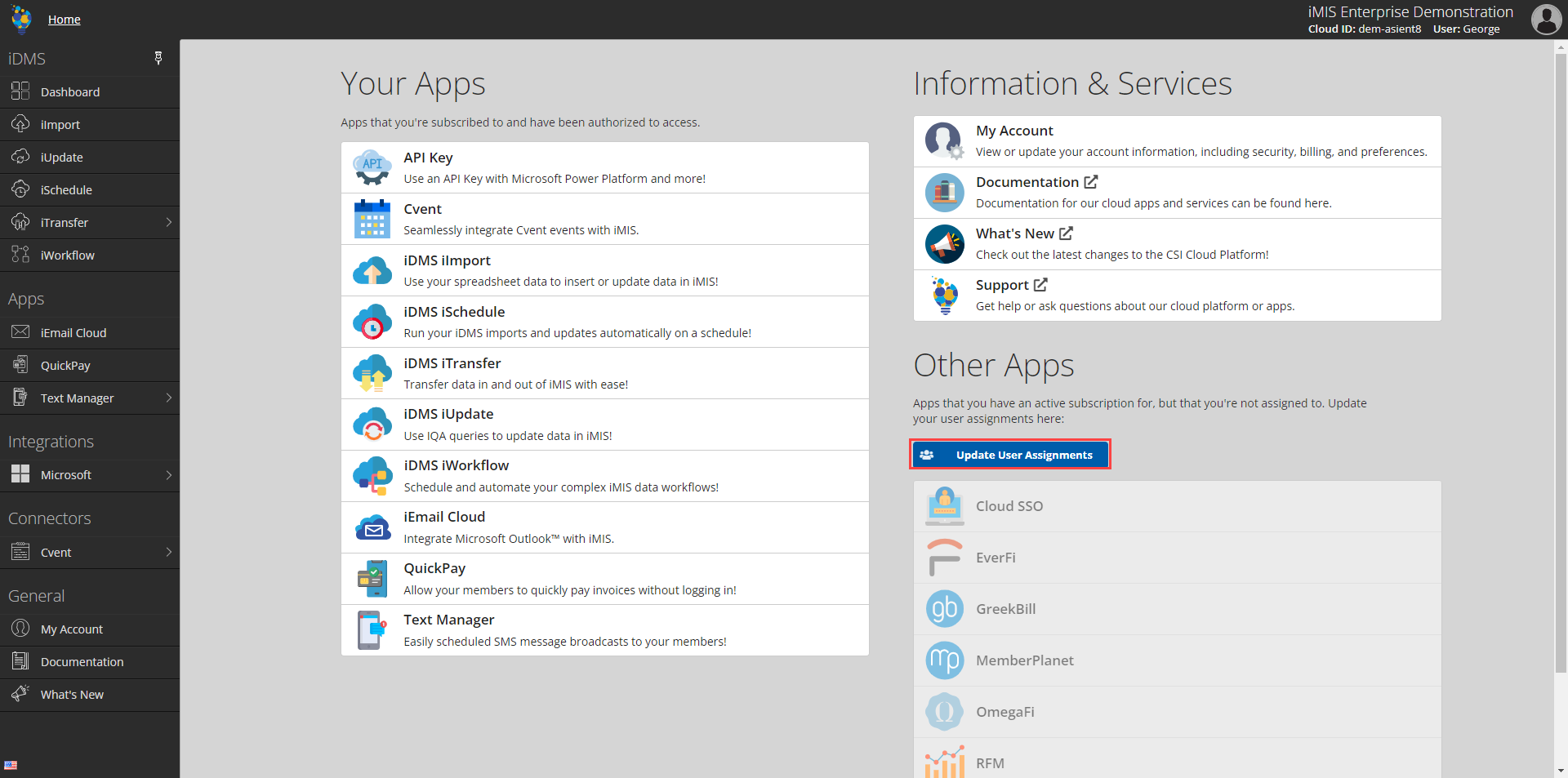Toggle the sidebar pin icon

click(x=158, y=58)
